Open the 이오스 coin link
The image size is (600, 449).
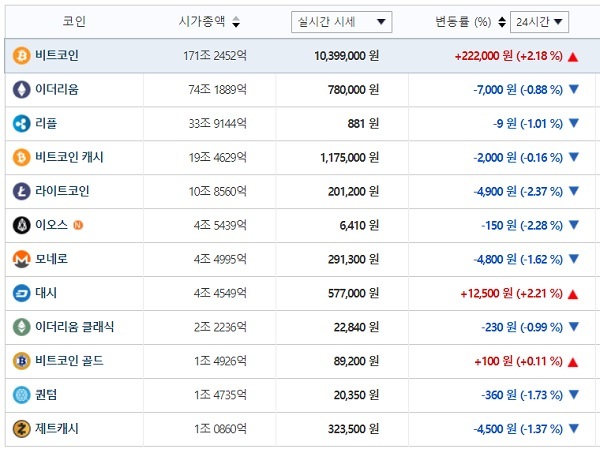[x=51, y=225]
